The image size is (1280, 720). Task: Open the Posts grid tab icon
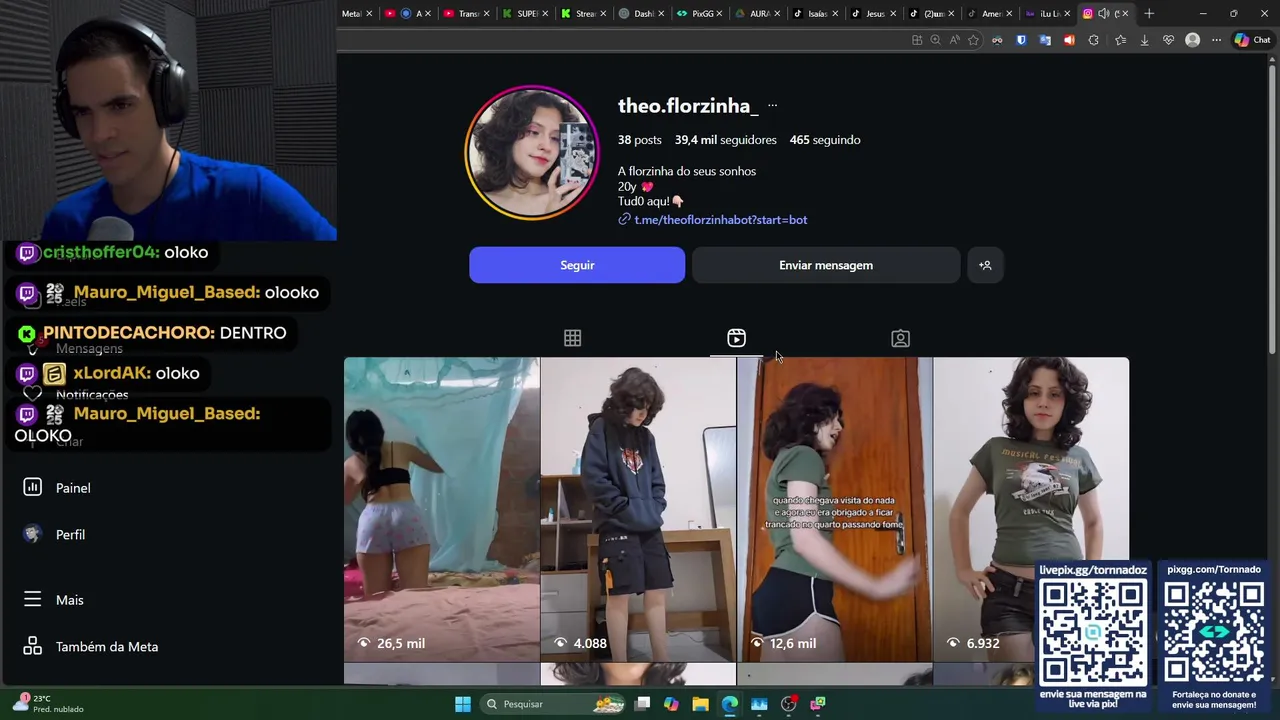[572, 339]
